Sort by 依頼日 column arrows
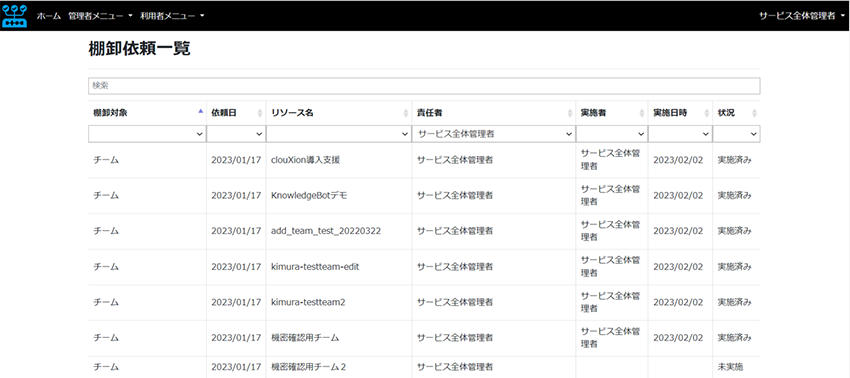Viewport: 850px width, 378px height. click(x=261, y=113)
